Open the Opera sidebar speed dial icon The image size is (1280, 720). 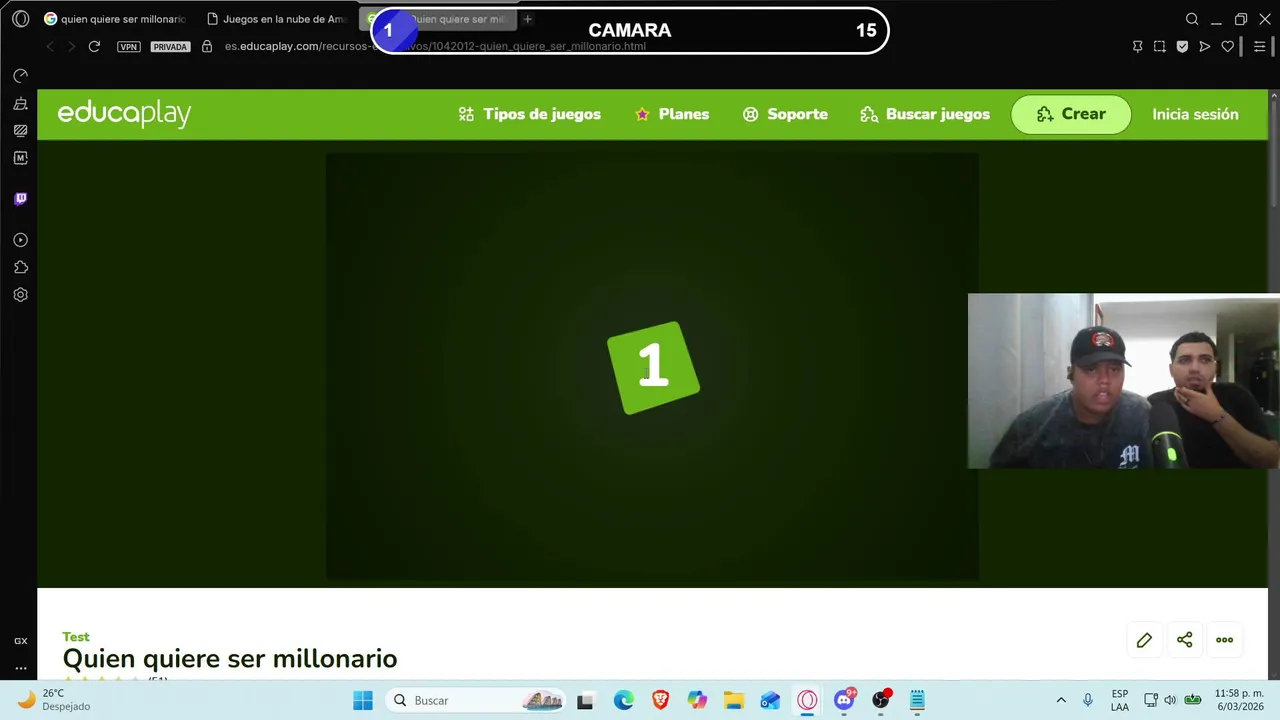pyautogui.click(x=20, y=76)
